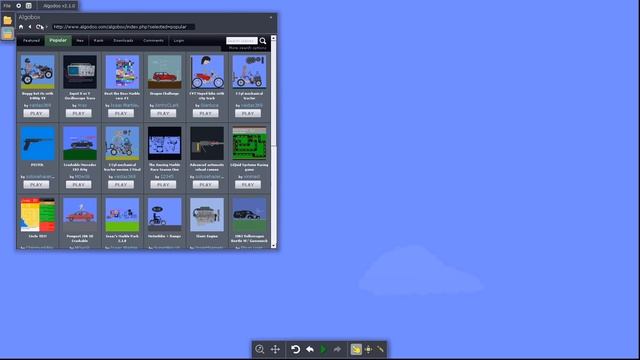
Task: Open the pistol scene thumbnail
Action: click(x=38, y=143)
